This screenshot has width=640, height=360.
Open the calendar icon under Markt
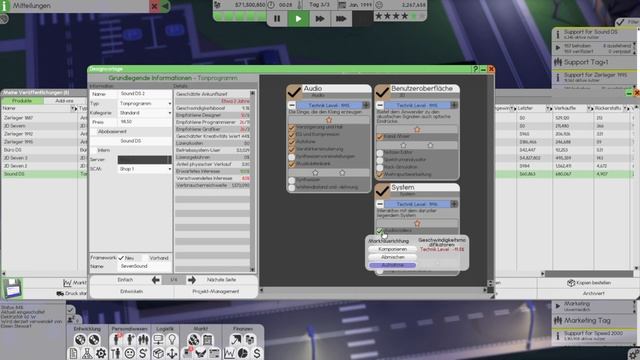(207, 339)
